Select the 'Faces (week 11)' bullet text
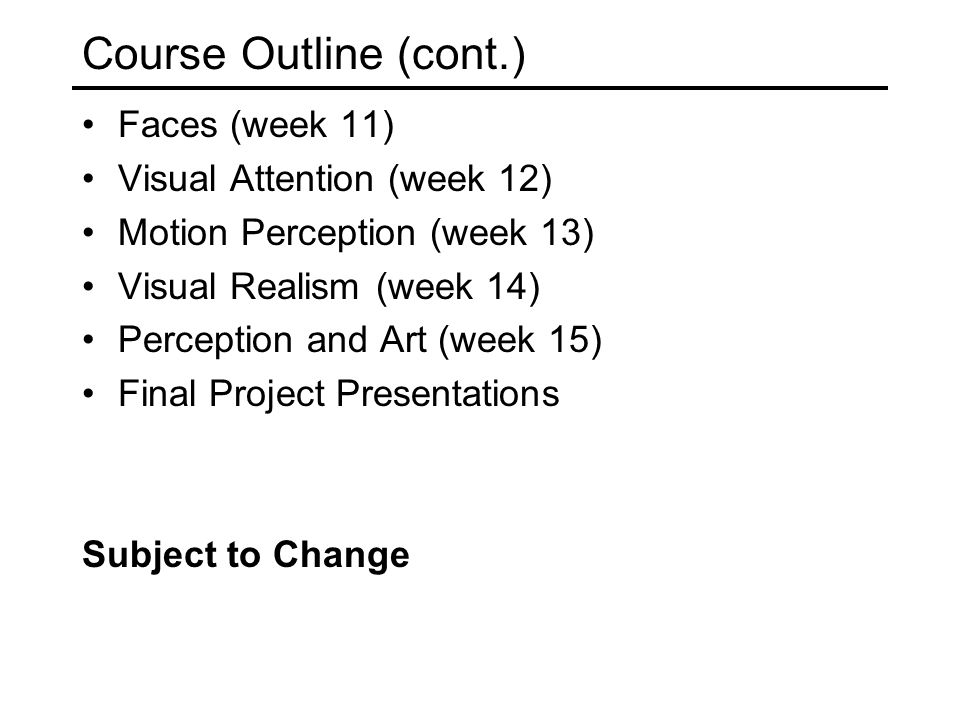The image size is (960, 720). (256, 126)
